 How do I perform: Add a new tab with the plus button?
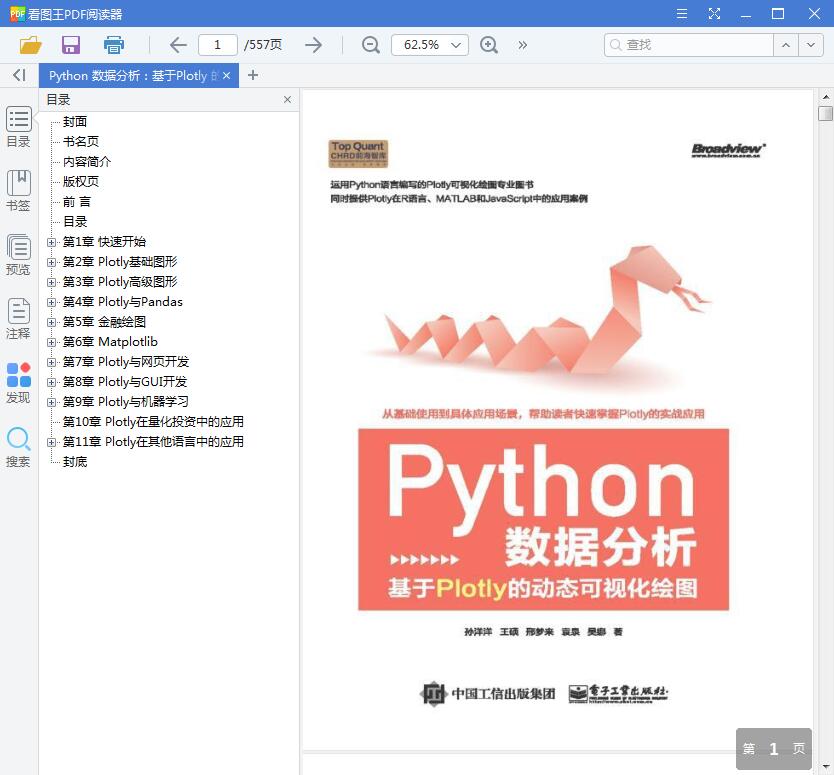(253, 75)
